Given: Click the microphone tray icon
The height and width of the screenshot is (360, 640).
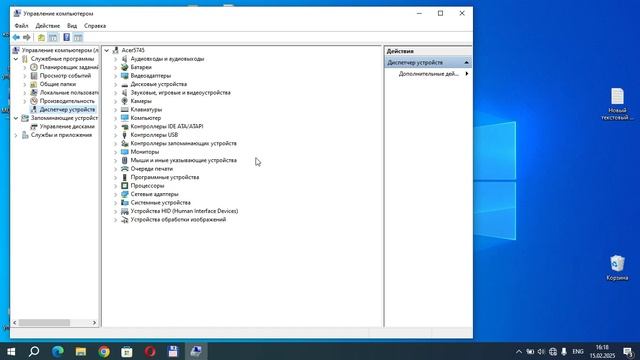Looking at the screenshot, I should (x=564, y=351).
